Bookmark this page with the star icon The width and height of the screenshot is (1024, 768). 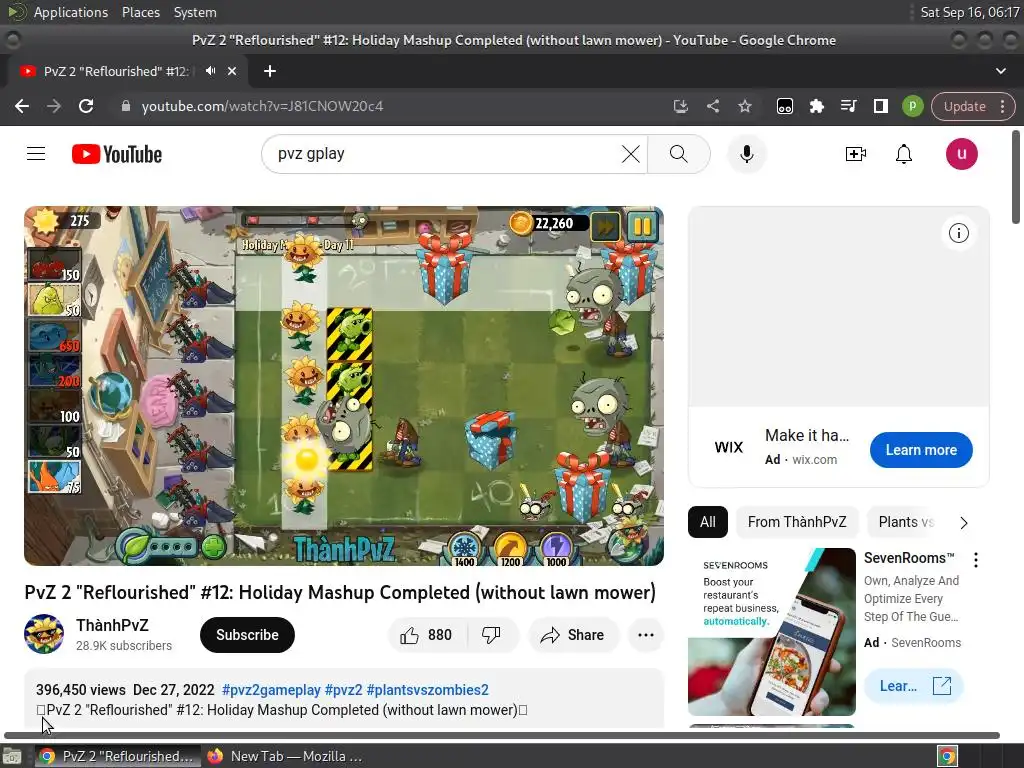point(745,106)
